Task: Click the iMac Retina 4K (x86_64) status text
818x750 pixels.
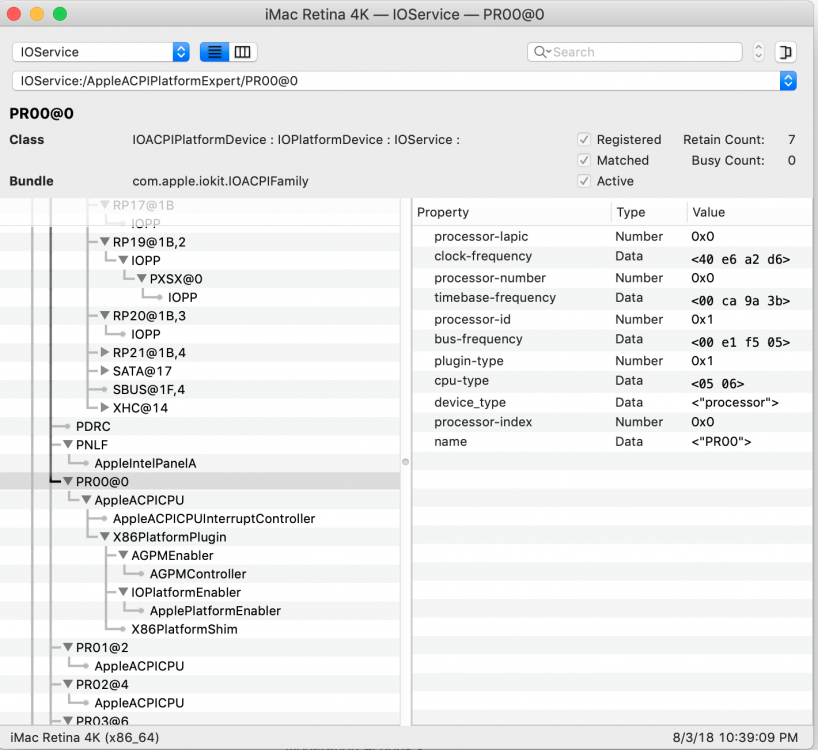Action: pyautogui.click(x=85, y=737)
